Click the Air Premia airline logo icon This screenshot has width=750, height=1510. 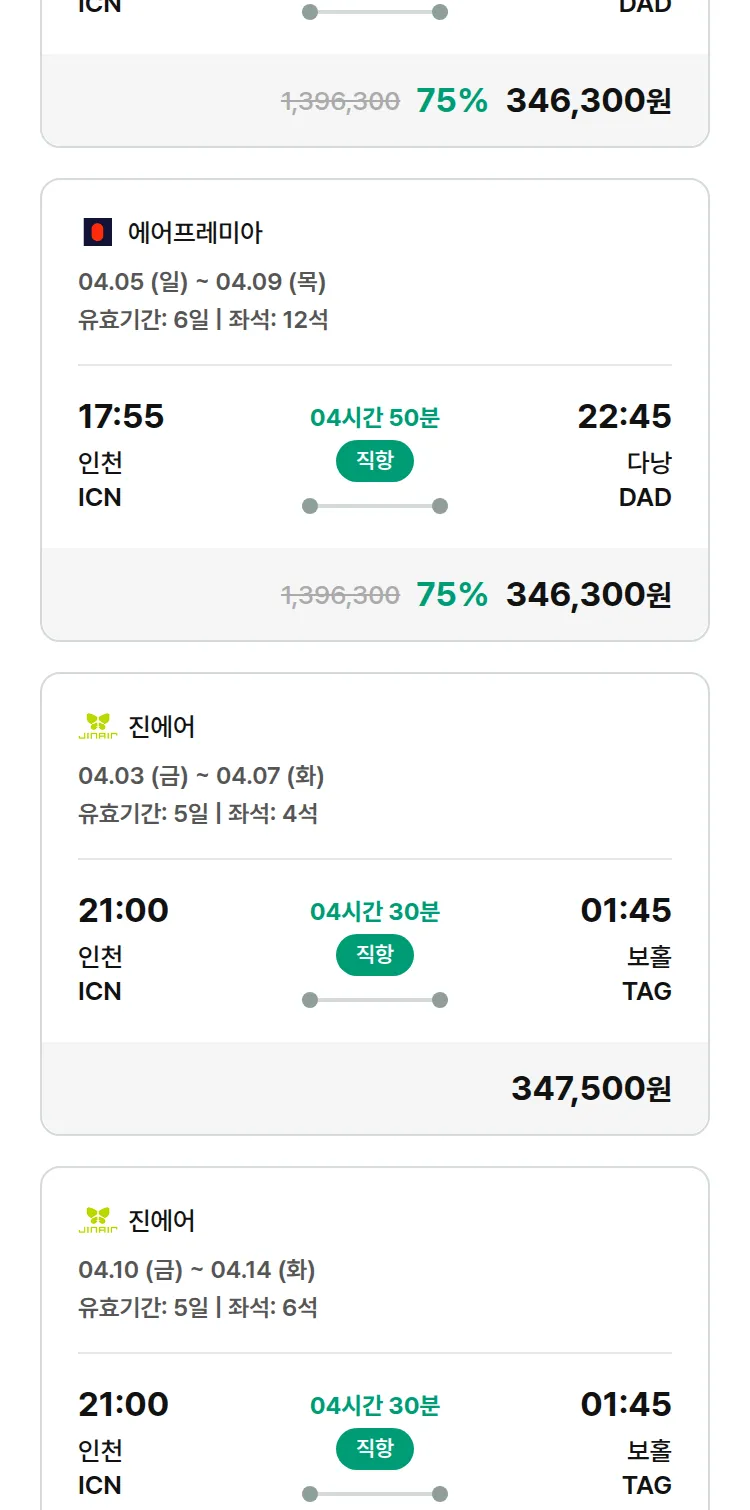coord(97,233)
